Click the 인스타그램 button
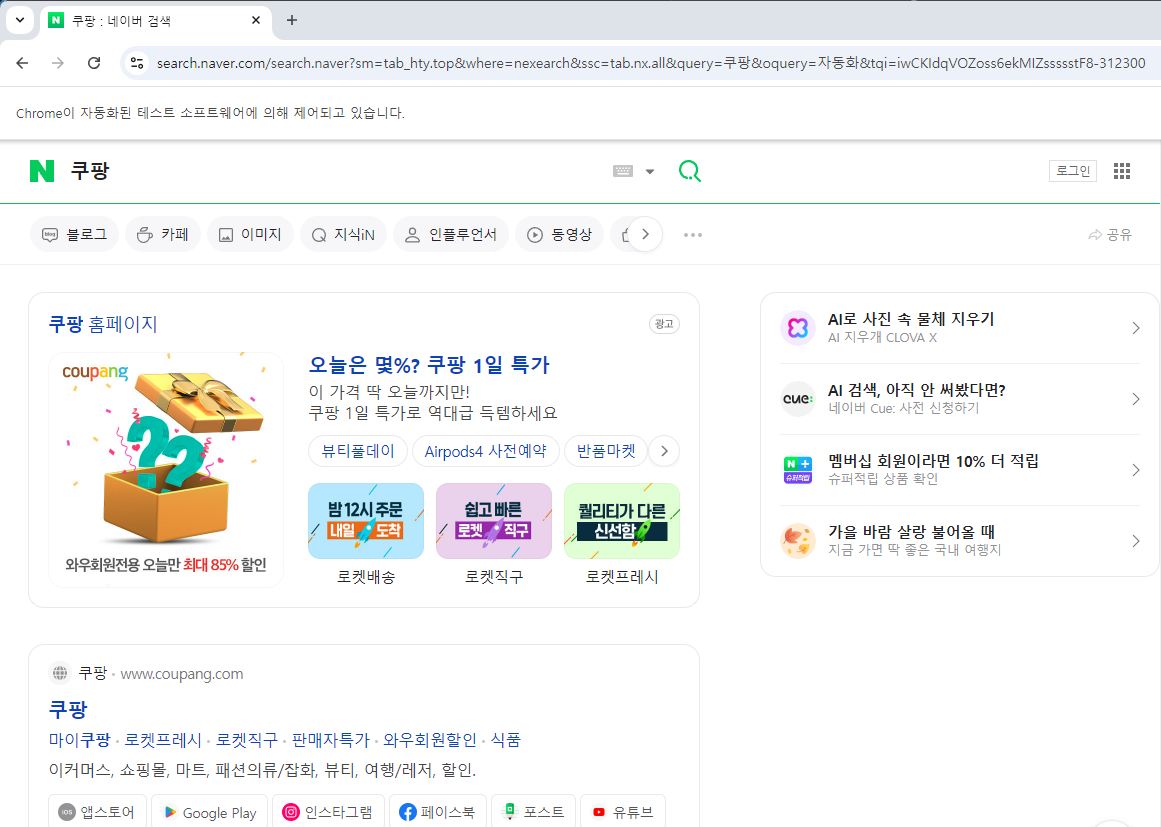This screenshot has height=827, width=1161. coord(327,812)
